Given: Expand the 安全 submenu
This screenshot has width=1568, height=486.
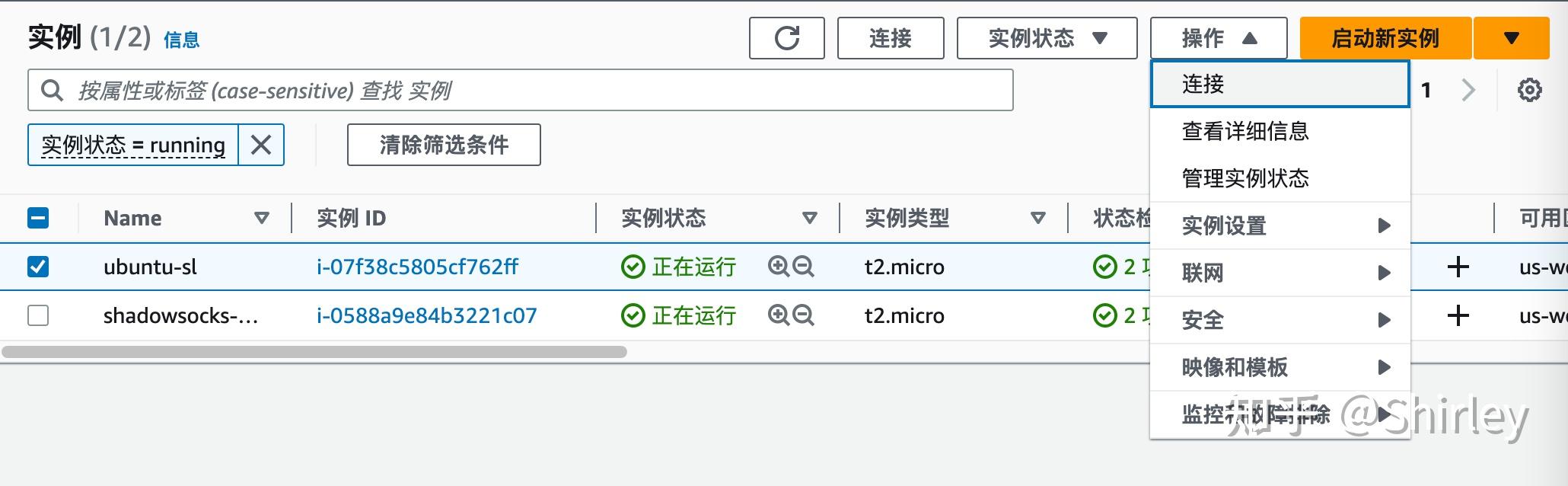Looking at the screenshot, I should 1280,320.
